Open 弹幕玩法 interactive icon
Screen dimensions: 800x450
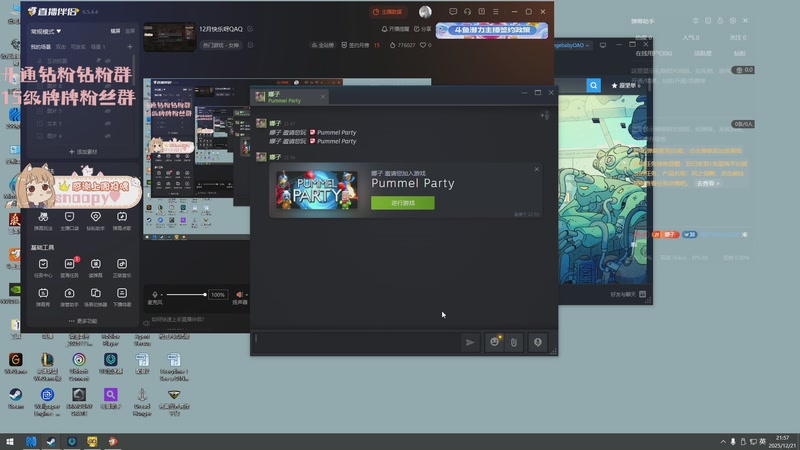click(43, 221)
